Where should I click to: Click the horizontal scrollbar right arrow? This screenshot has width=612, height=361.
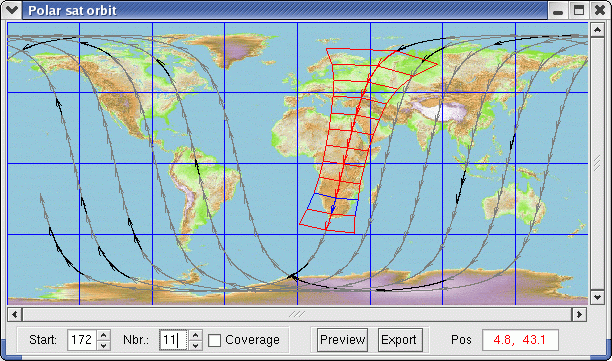point(579,314)
